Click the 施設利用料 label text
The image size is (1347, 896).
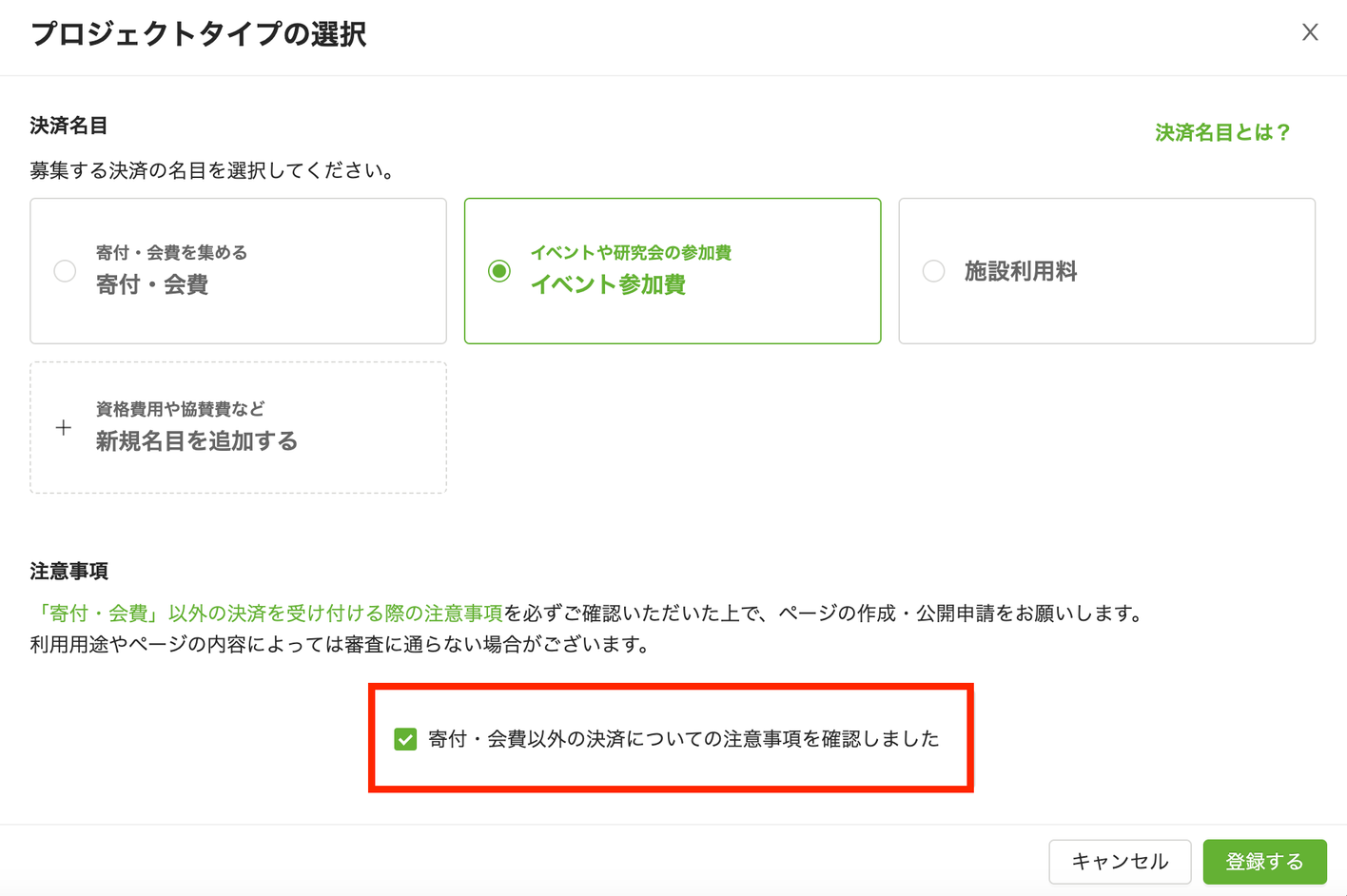pos(1021,271)
